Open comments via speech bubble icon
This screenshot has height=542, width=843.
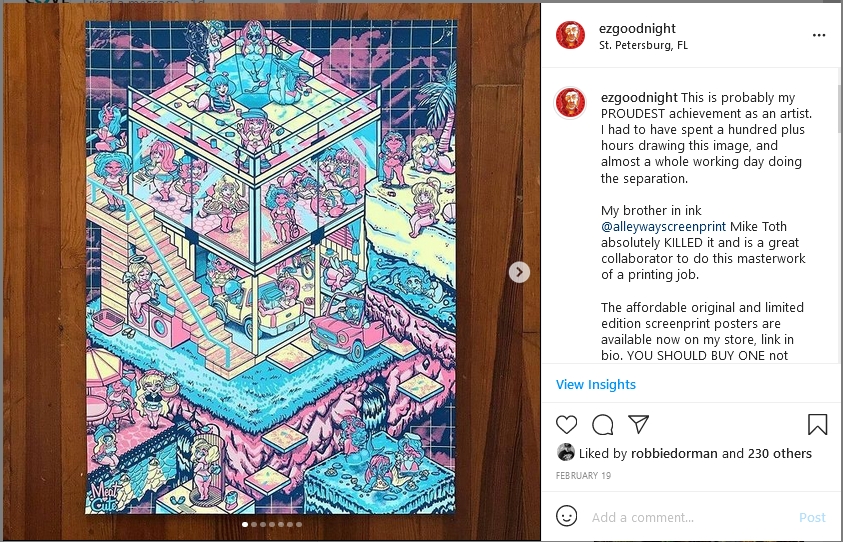(x=603, y=425)
